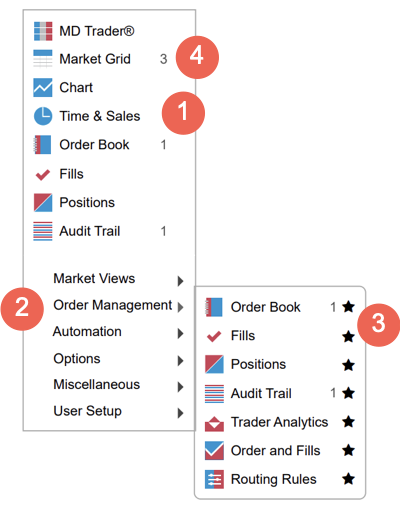400x523 pixels.
Task: Select the Order and Fills checkmark icon
Action: tap(214, 451)
